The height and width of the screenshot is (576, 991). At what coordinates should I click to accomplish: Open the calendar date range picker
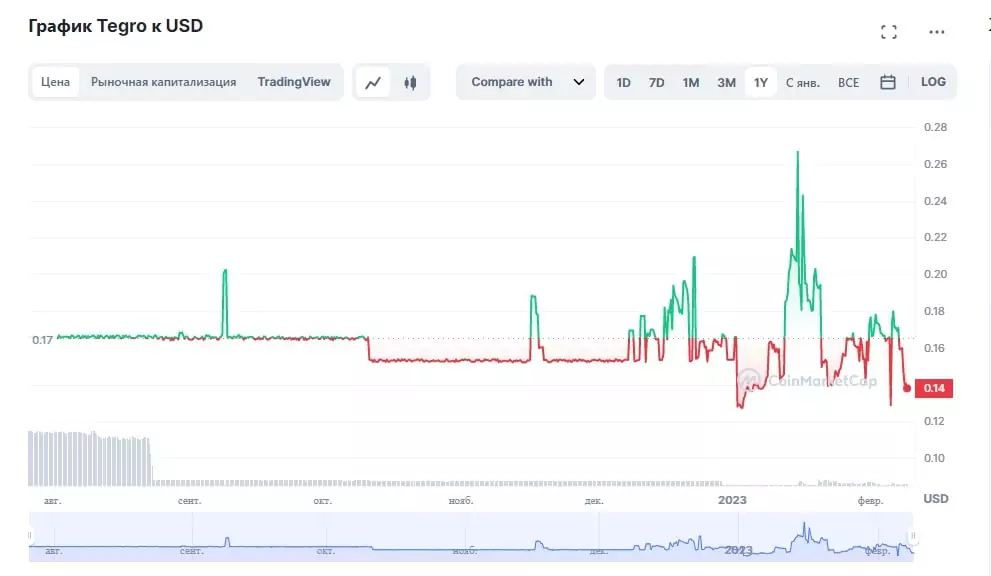pyautogui.click(x=887, y=82)
